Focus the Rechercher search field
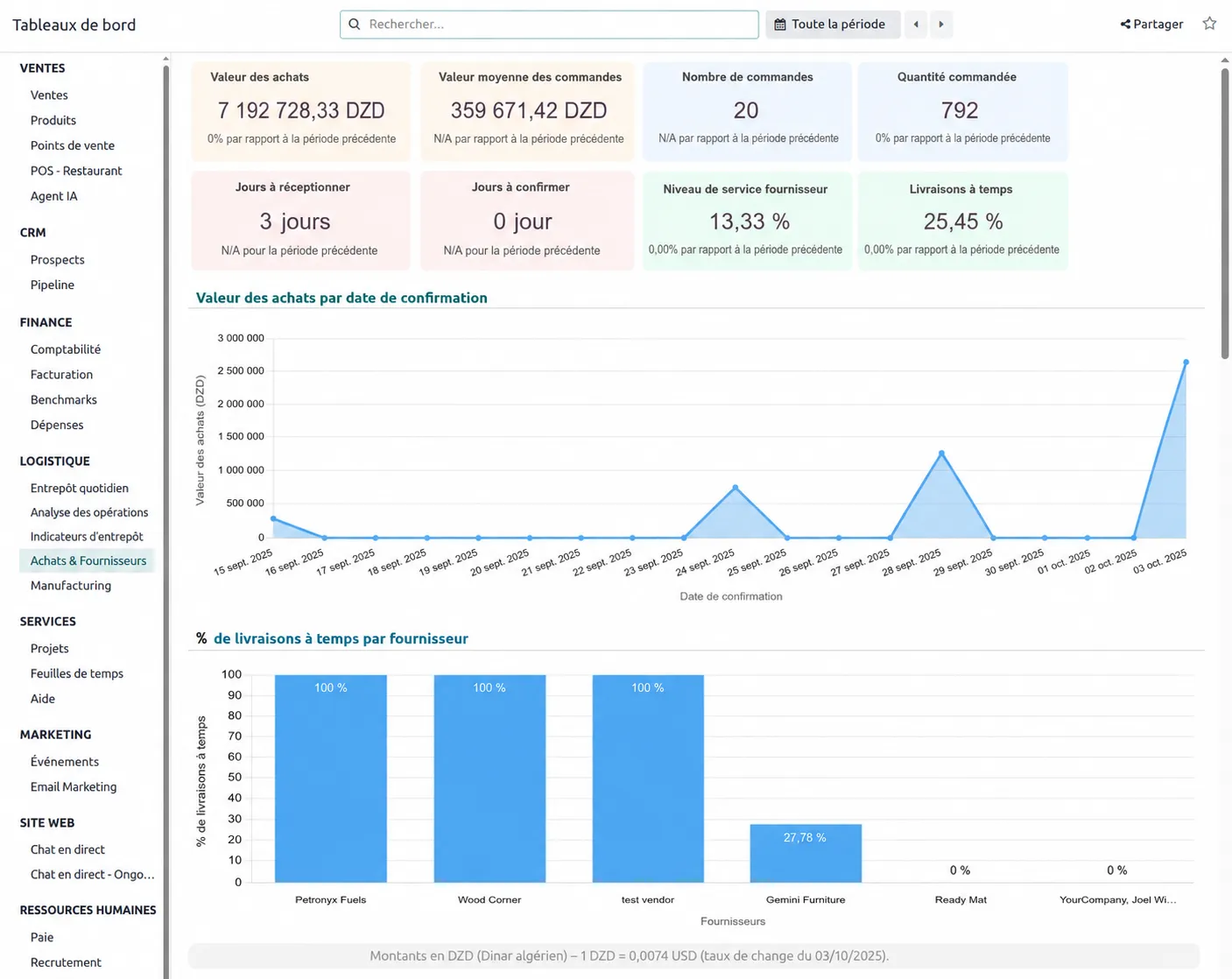The width and height of the screenshot is (1232, 979). coord(549,25)
